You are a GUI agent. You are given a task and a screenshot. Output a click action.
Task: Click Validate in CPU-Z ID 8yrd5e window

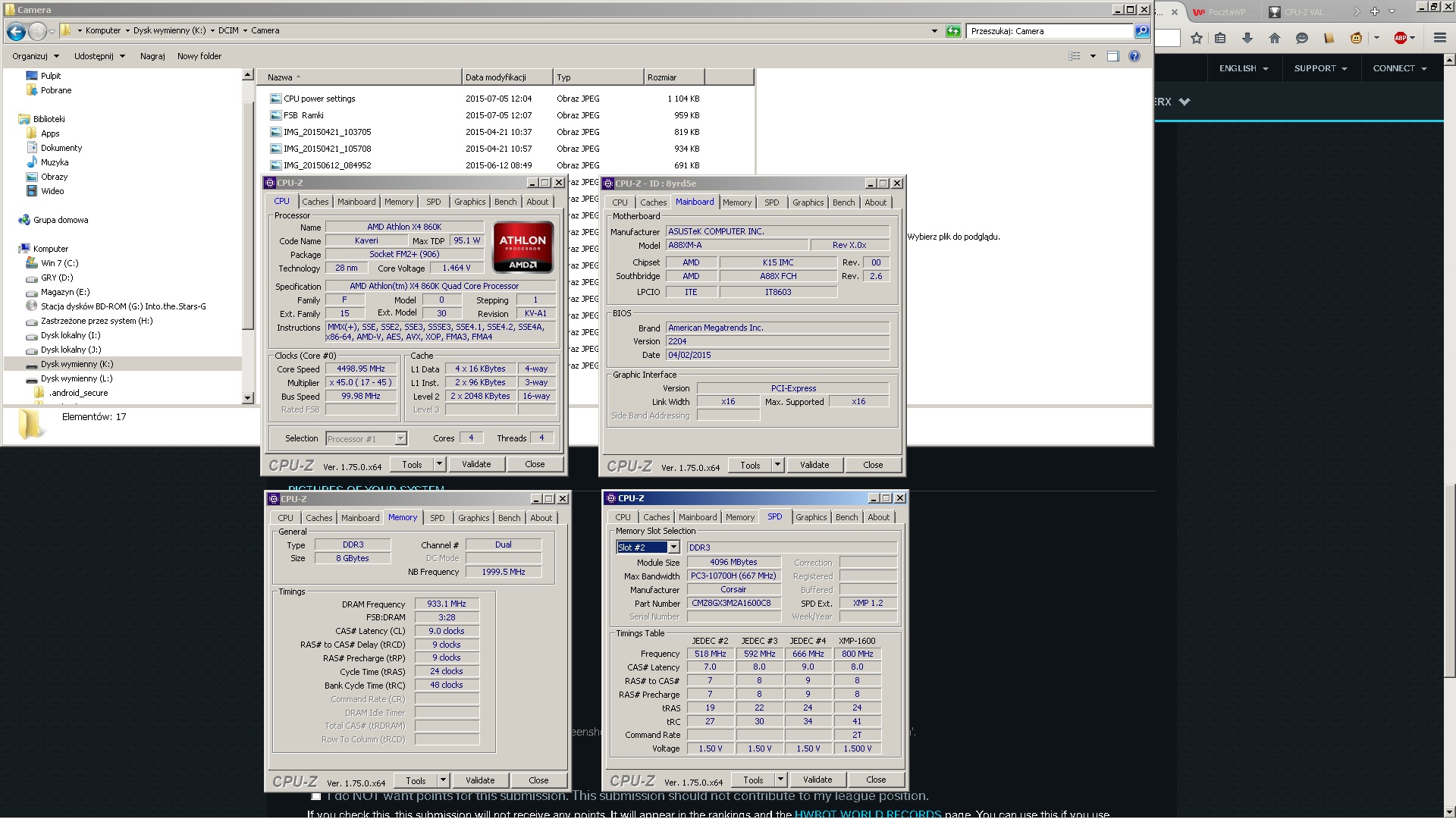click(814, 465)
